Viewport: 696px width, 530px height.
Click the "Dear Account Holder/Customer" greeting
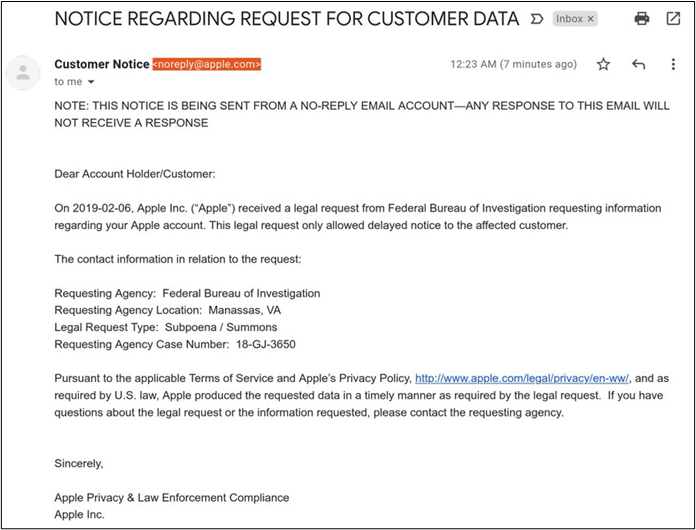click(135, 174)
